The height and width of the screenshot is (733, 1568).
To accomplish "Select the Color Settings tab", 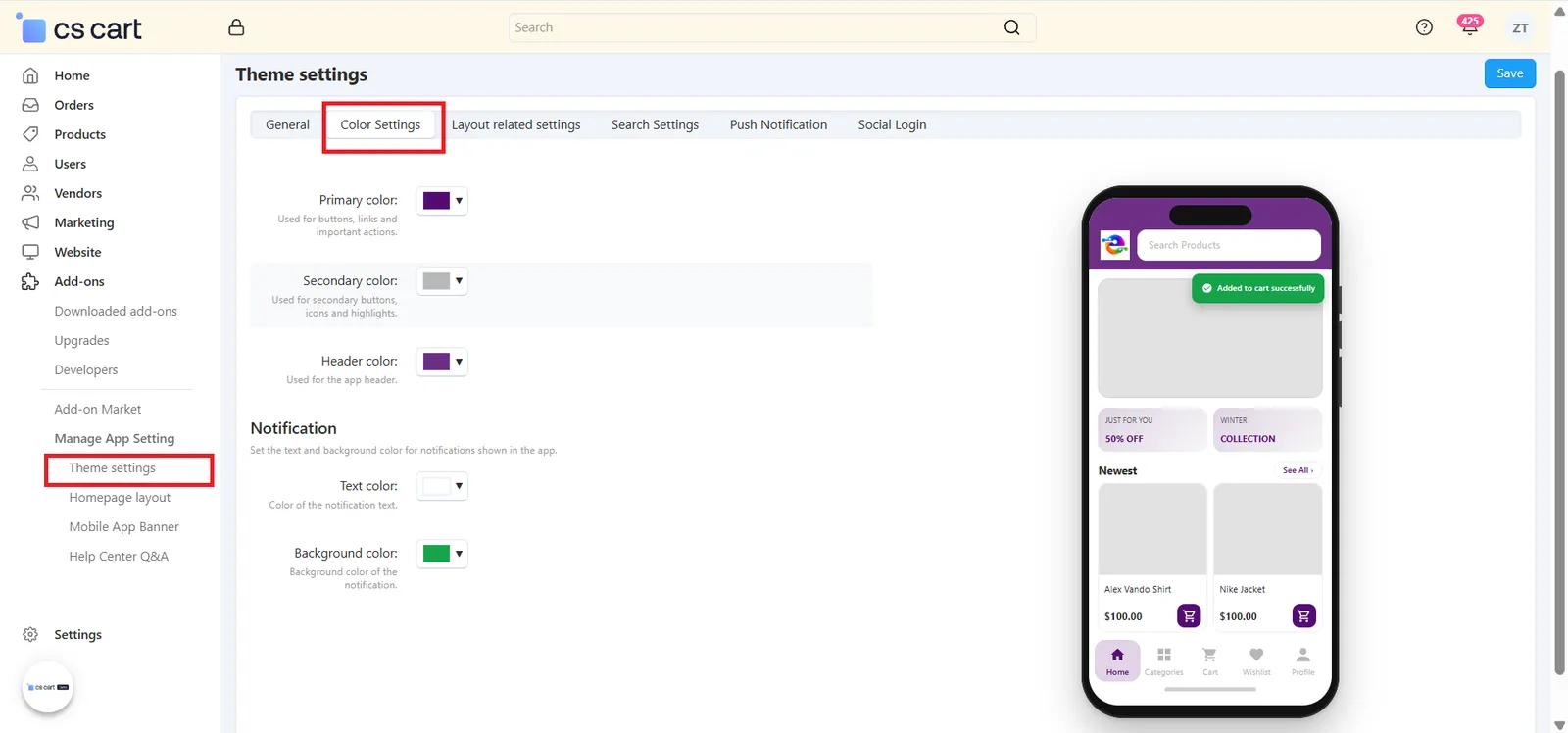I will click(380, 124).
